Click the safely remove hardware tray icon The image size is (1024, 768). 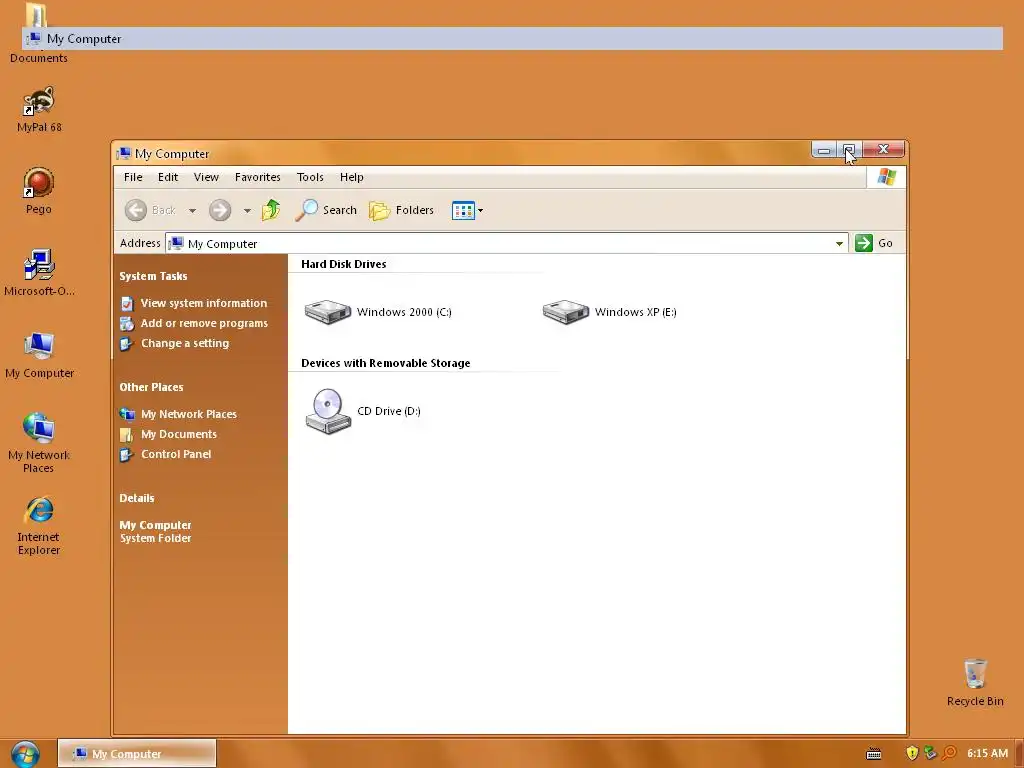(x=931, y=753)
